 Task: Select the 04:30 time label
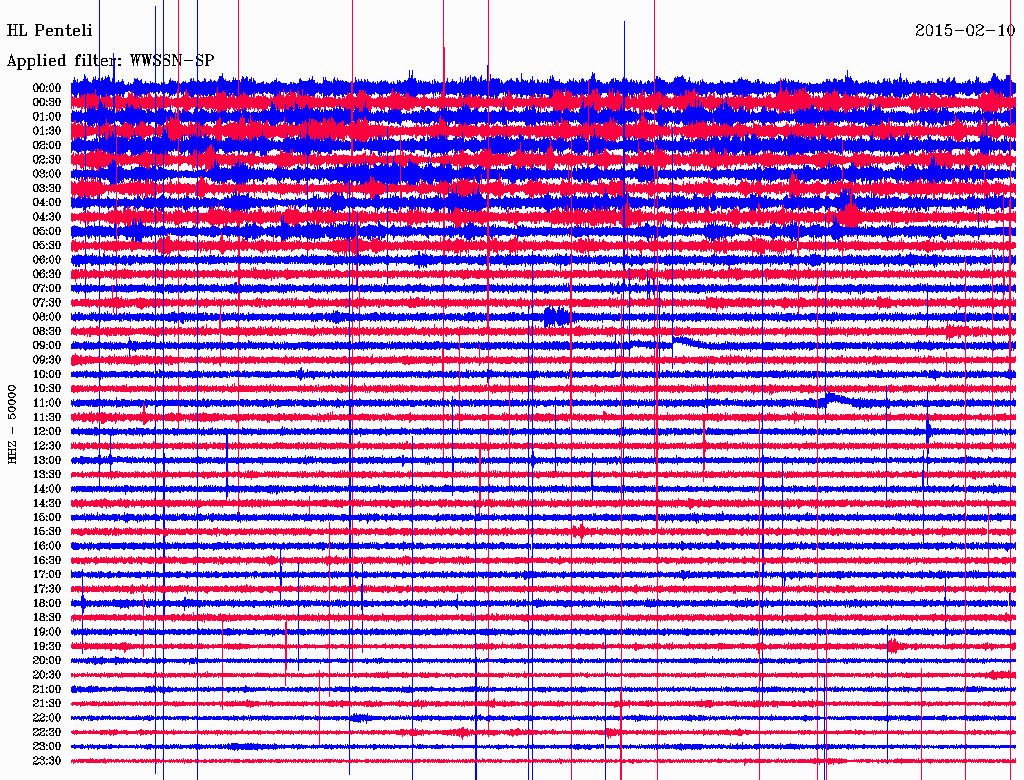pos(47,217)
